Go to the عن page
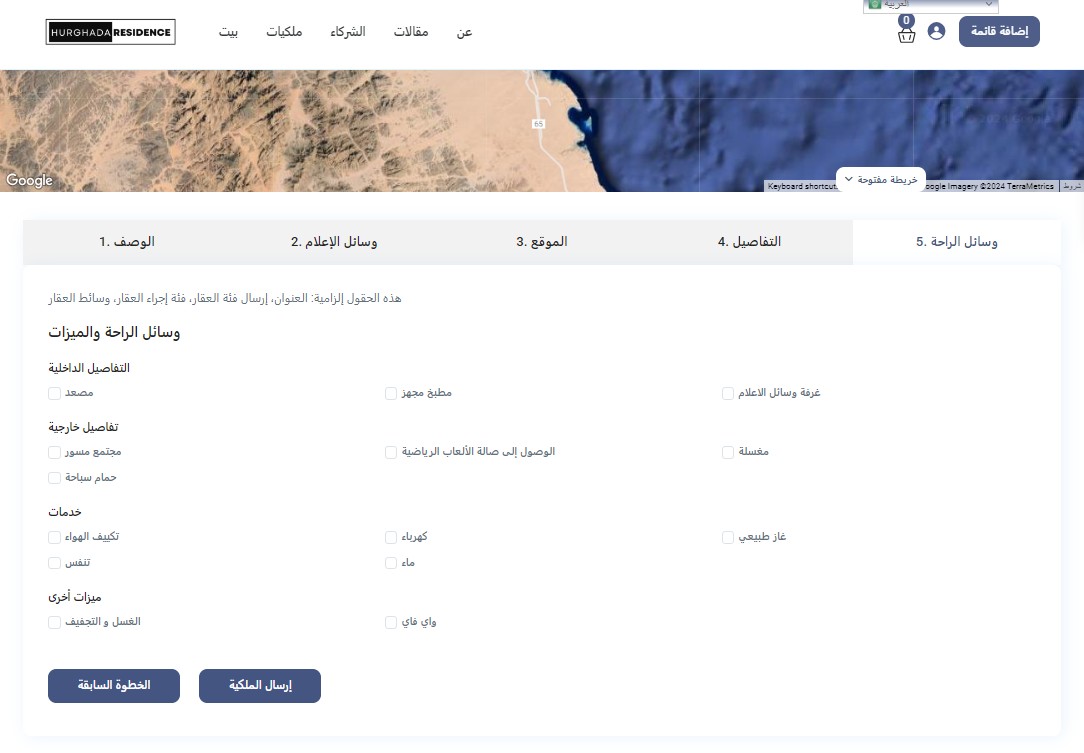 point(464,32)
